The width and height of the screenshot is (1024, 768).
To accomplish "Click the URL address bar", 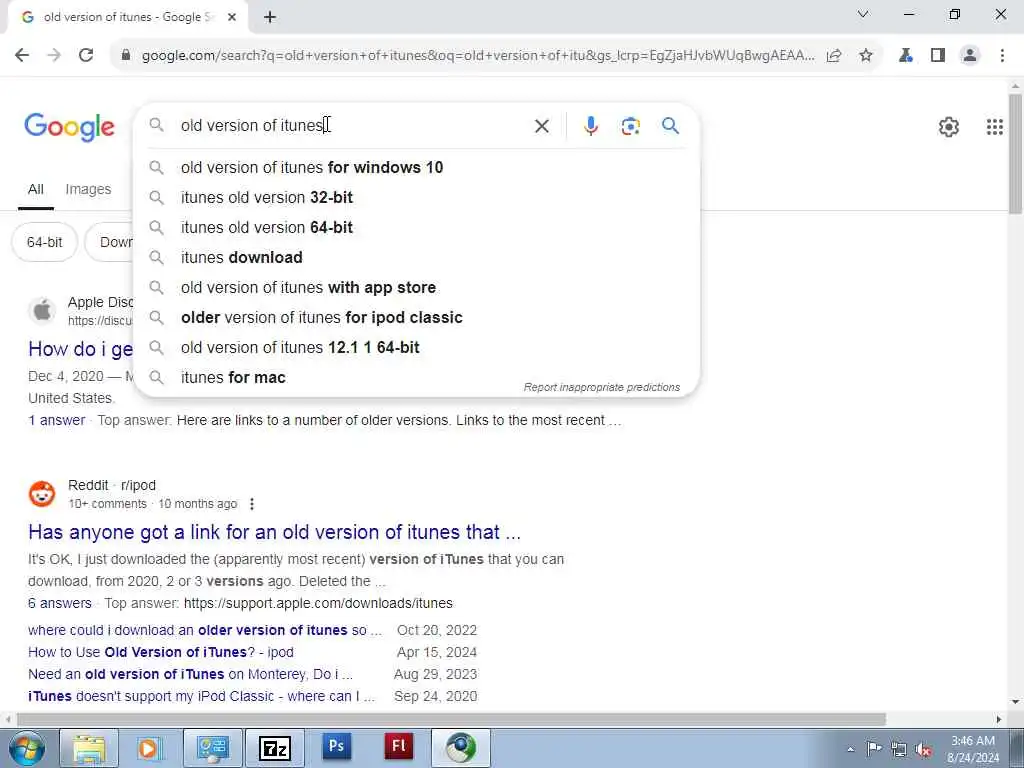I will 477,56.
